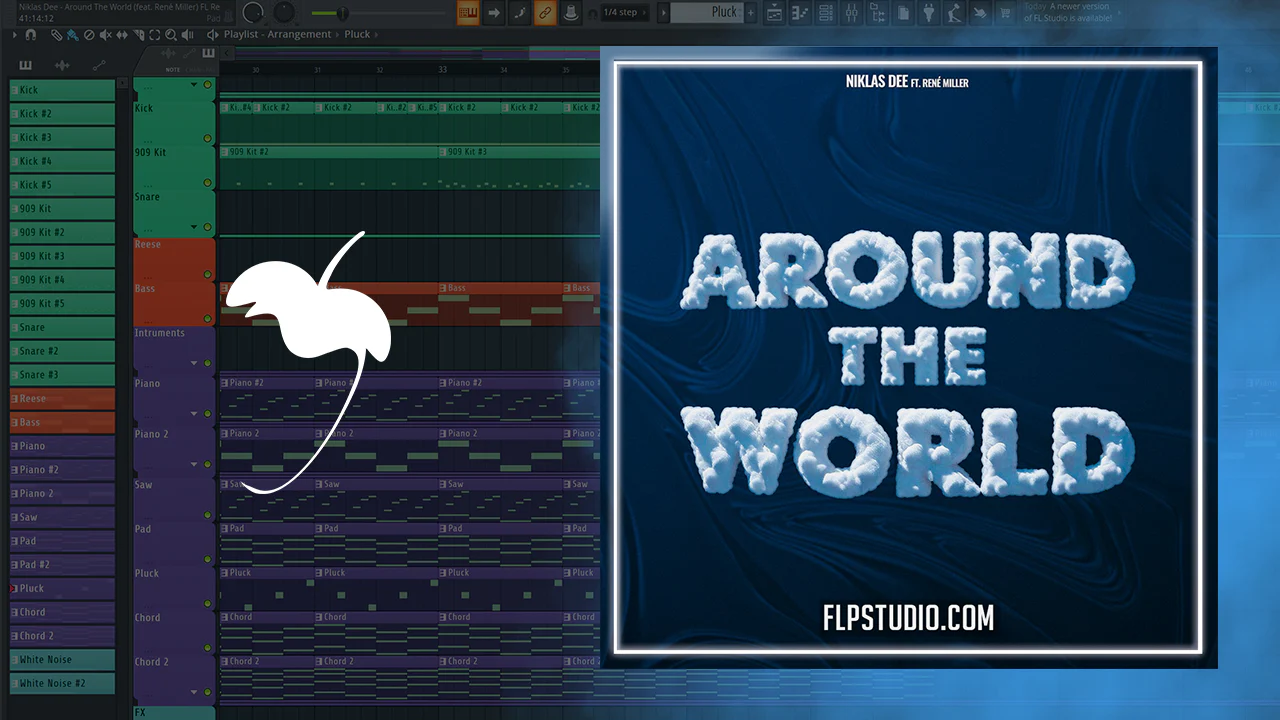Mute the Saw track

207,515
